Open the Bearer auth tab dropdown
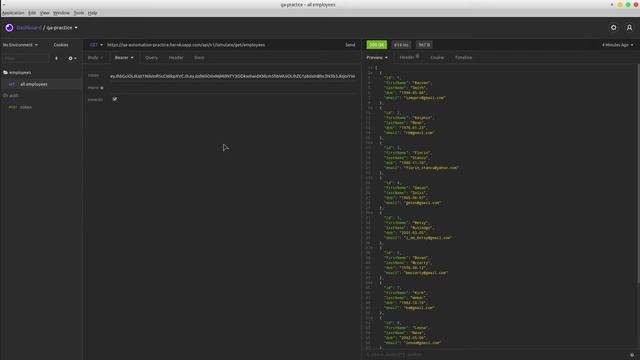The image size is (640, 360). click(124, 58)
